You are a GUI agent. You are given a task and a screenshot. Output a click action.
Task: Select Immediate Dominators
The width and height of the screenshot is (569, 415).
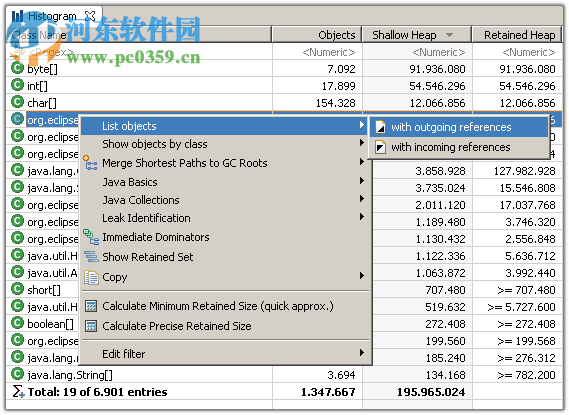pyautogui.click(x=225, y=237)
